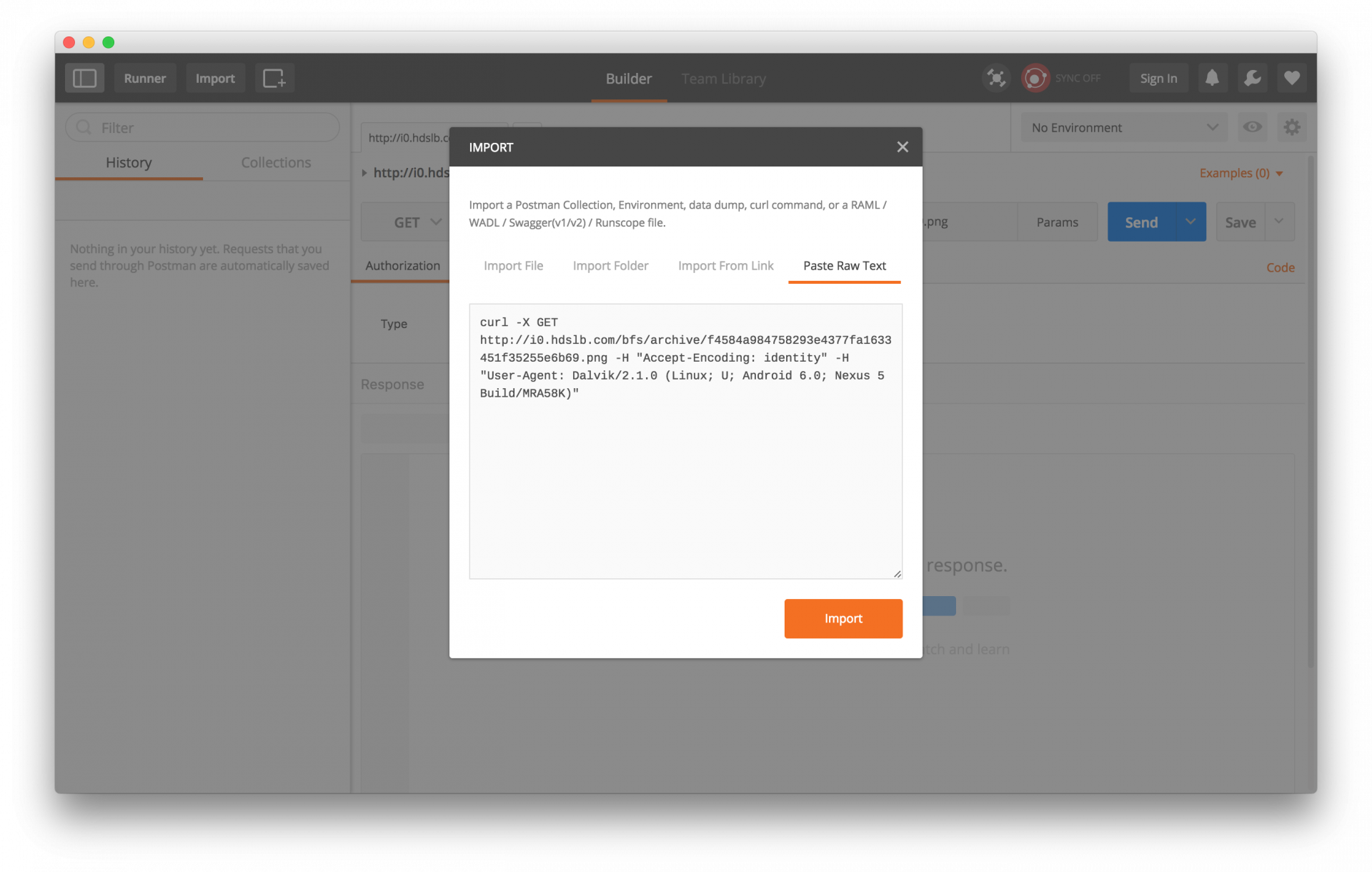
Task: Click the interceptor satellite icon
Action: point(996,78)
